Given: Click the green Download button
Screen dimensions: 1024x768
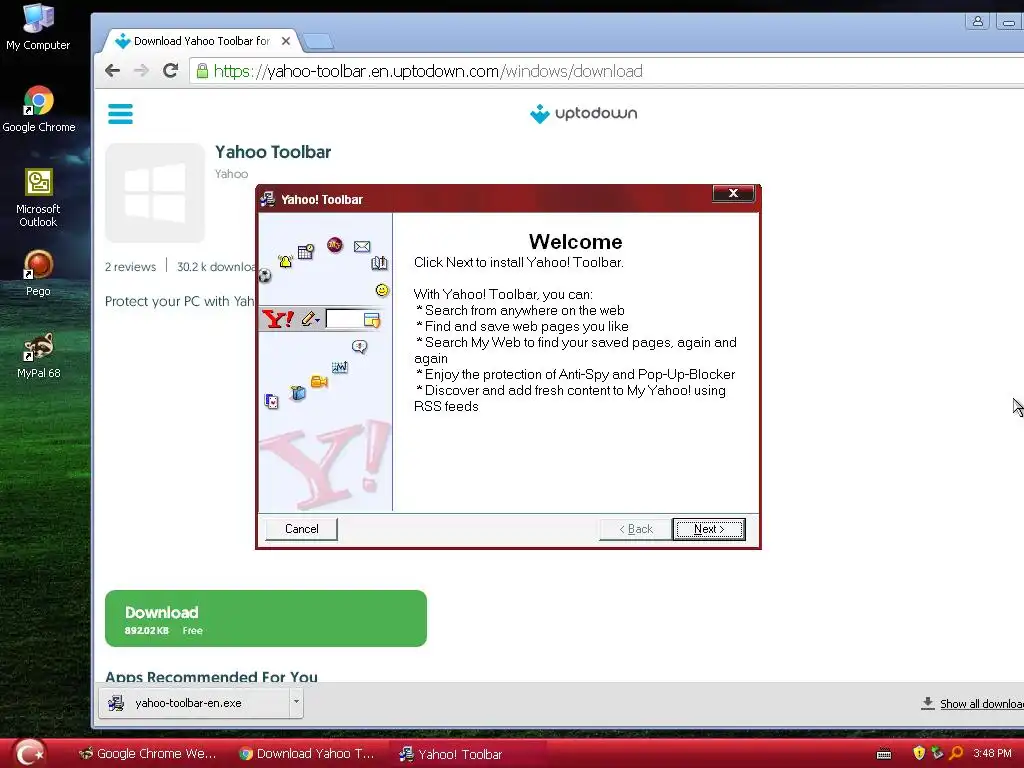Looking at the screenshot, I should tap(266, 618).
